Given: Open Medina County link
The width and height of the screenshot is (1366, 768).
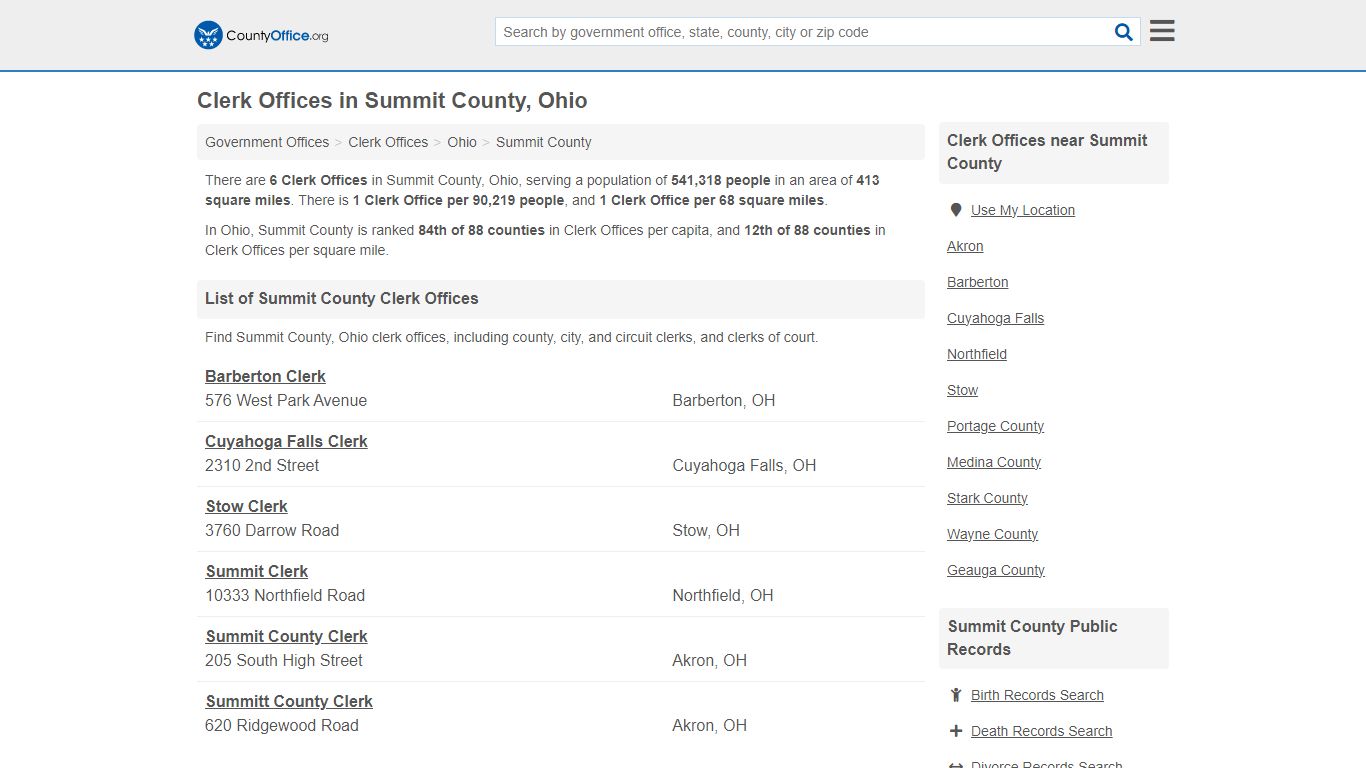Looking at the screenshot, I should tap(994, 462).
